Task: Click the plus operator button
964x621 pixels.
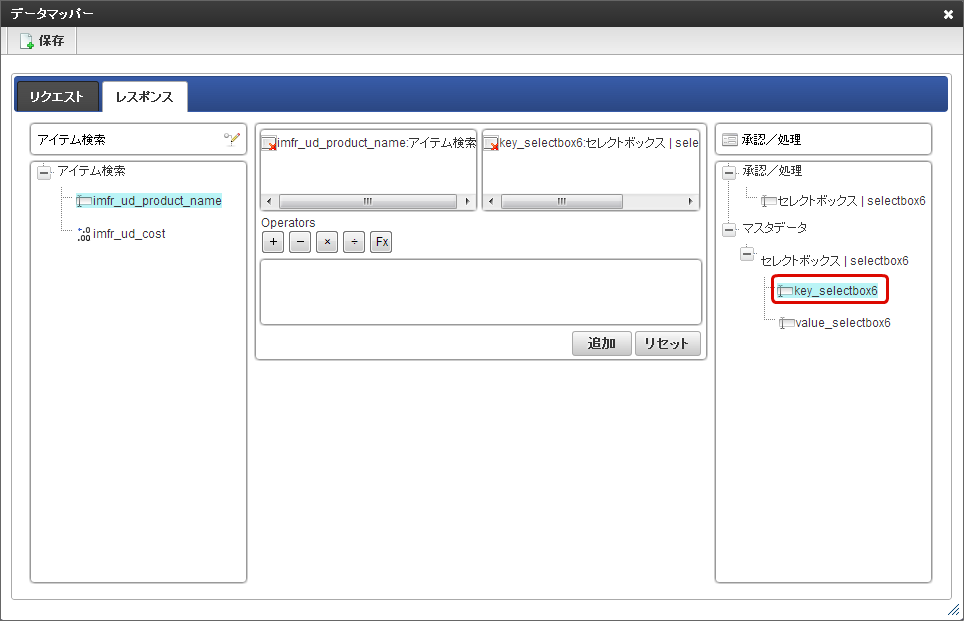Action: (273, 242)
